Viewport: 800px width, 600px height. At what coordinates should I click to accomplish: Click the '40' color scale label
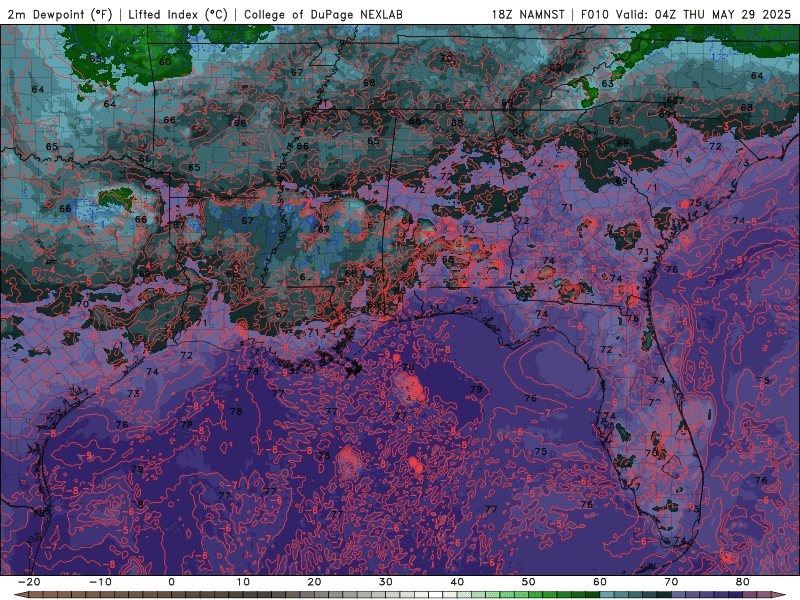coord(457,582)
